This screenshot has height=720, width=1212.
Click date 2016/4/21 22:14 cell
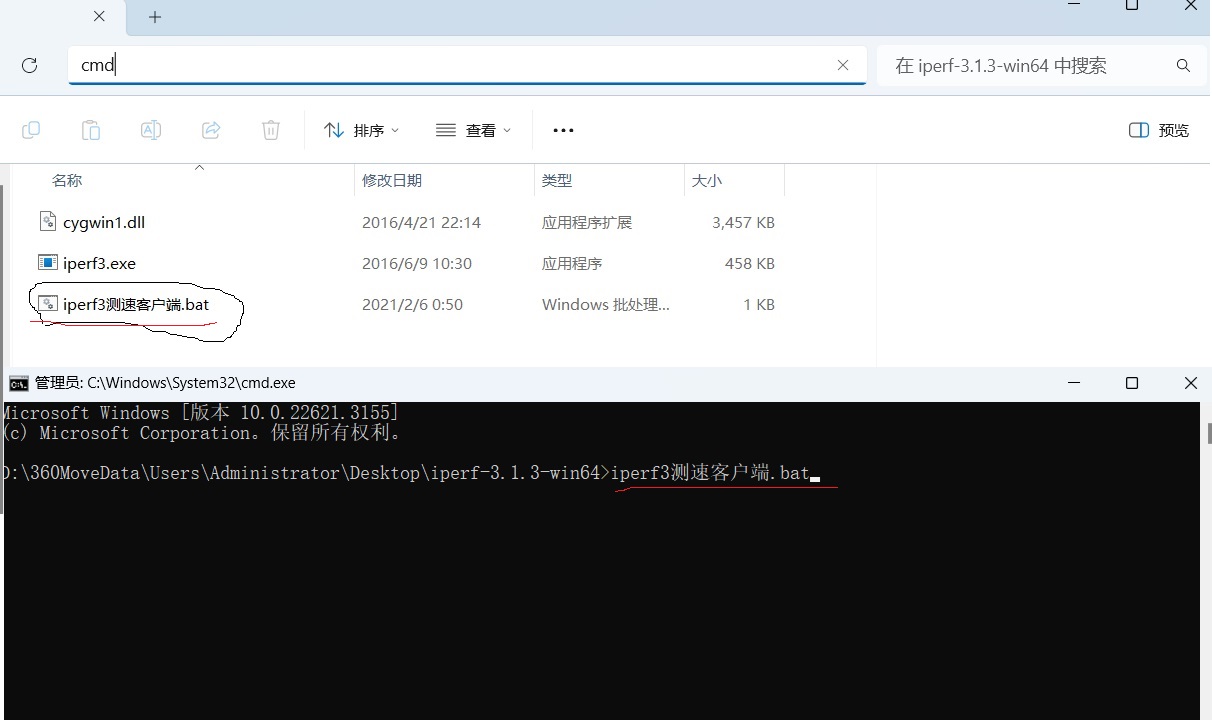pyautogui.click(x=421, y=222)
